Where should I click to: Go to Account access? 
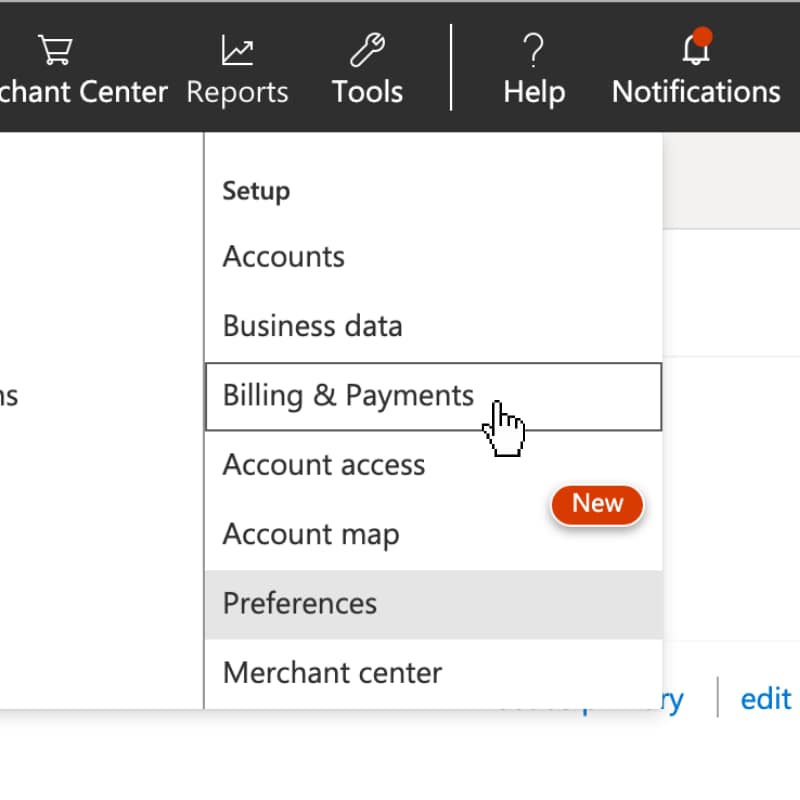324,465
